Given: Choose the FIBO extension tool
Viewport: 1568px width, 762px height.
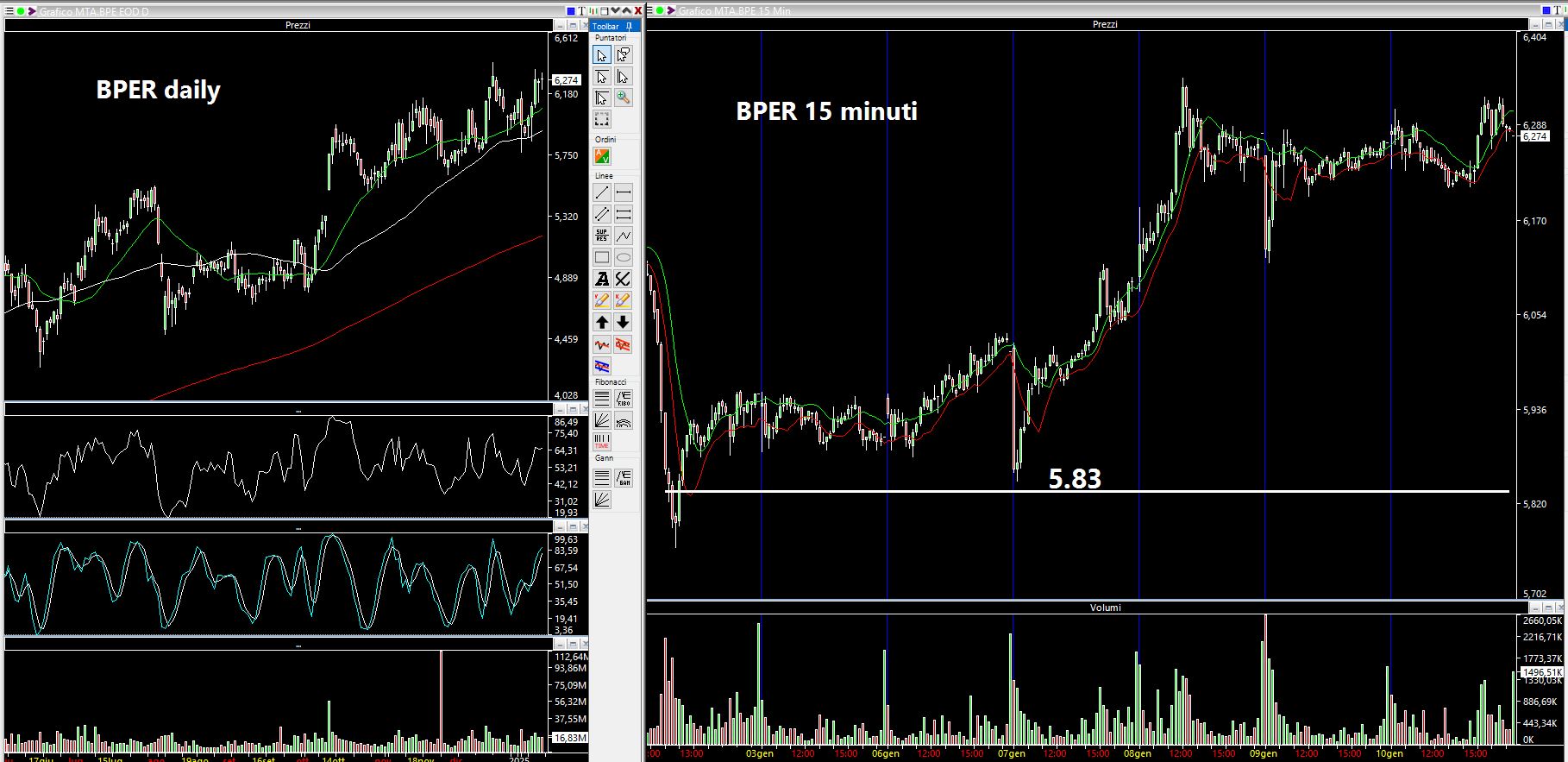Looking at the screenshot, I should click(x=624, y=399).
